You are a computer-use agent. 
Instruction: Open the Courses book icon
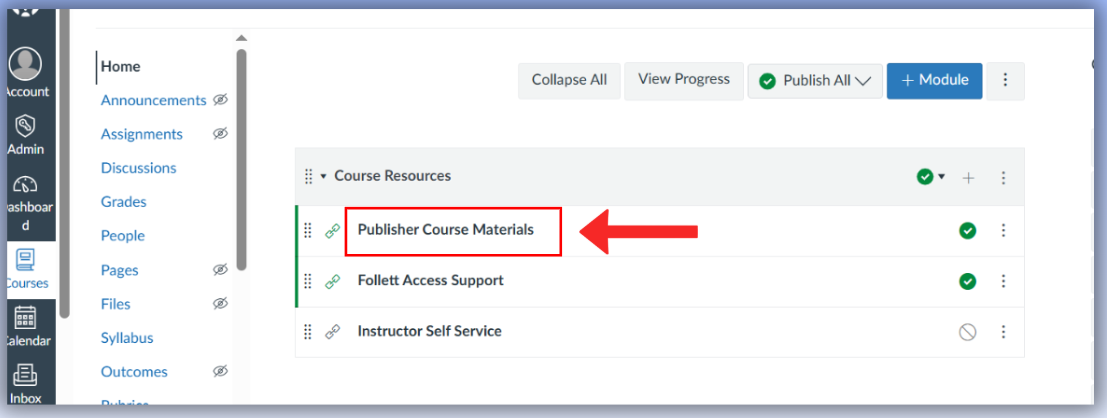click(26, 260)
